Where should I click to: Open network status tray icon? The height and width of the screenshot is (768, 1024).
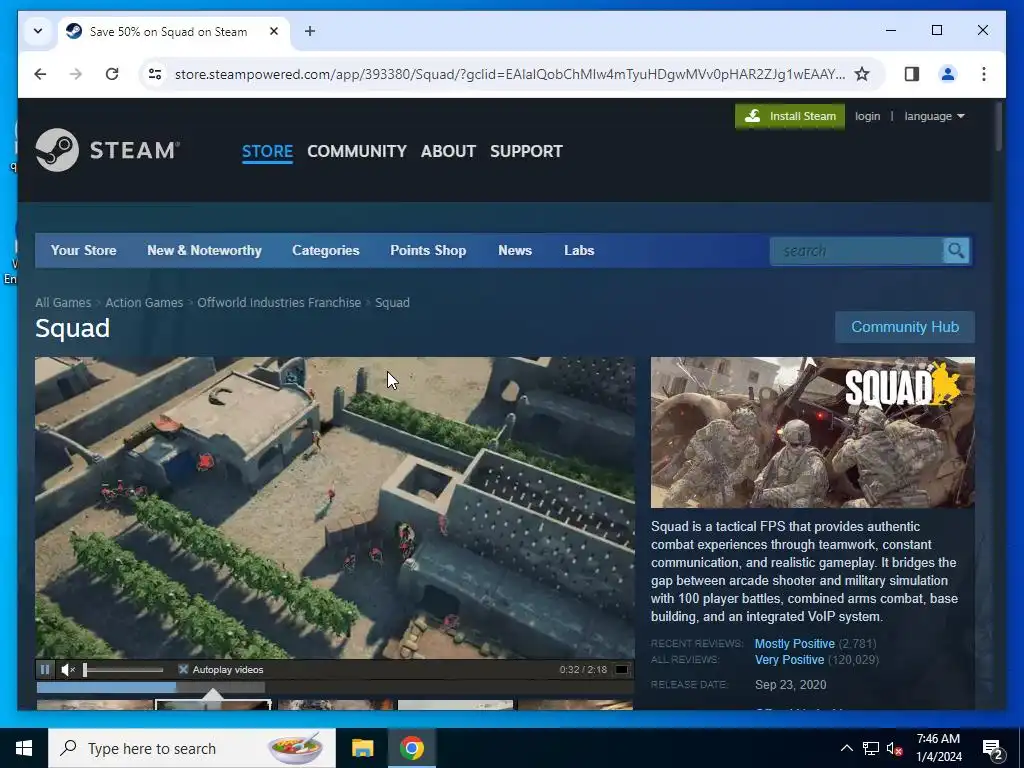(x=871, y=748)
